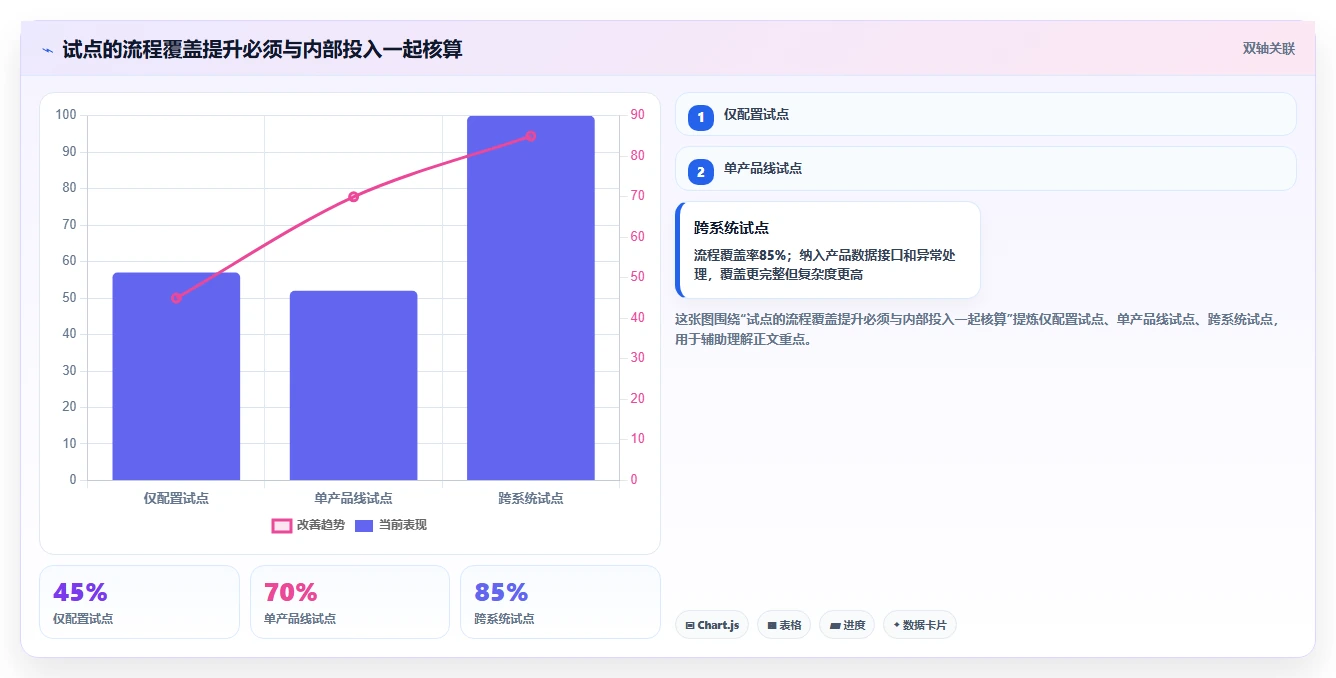Viewport: 1336px width, 678px height.
Task: Click the 表格 tag icon
Action: click(x=772, y=626)
